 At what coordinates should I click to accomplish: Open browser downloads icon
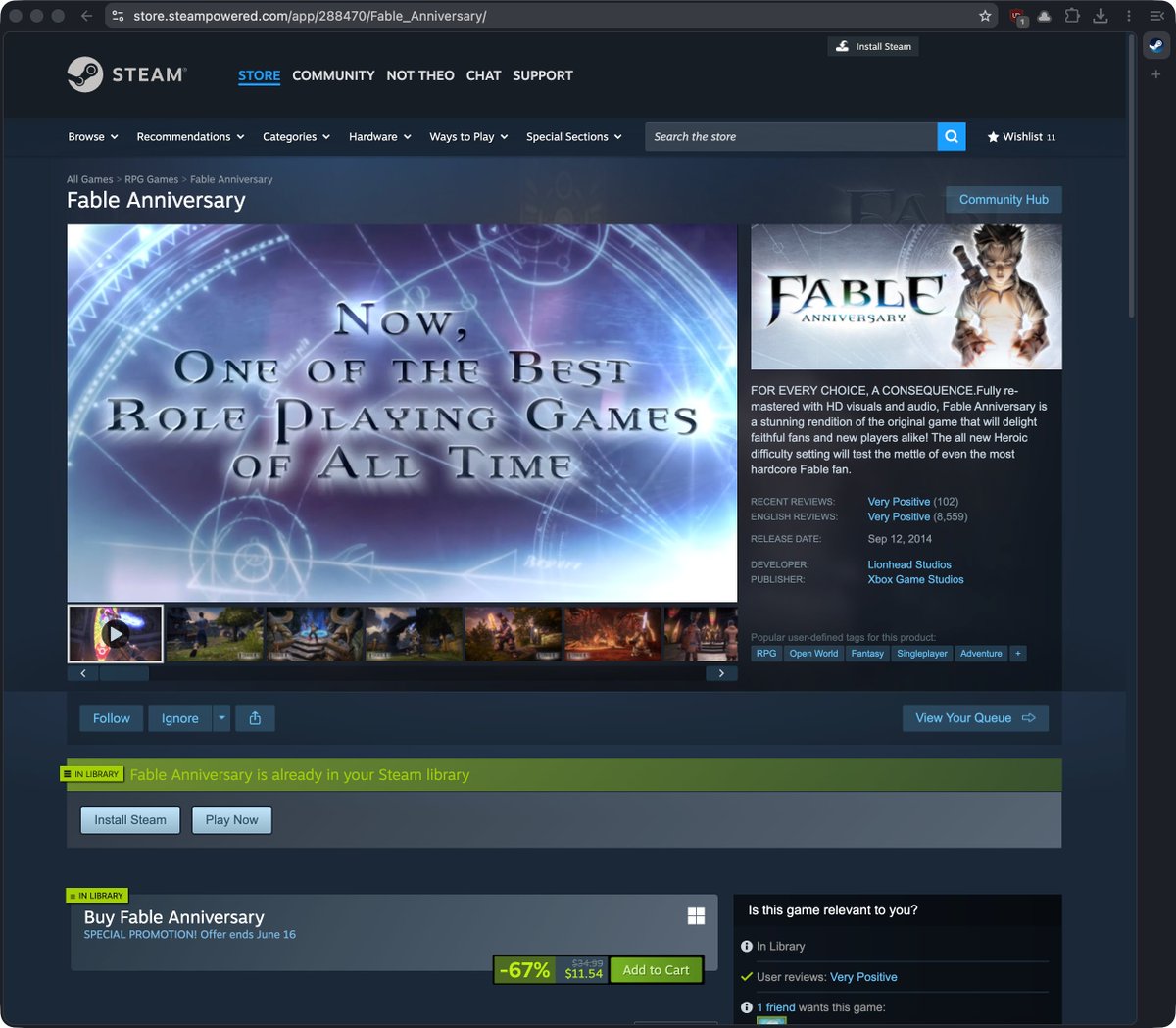pyautogui.click(x=1101, y=16)
